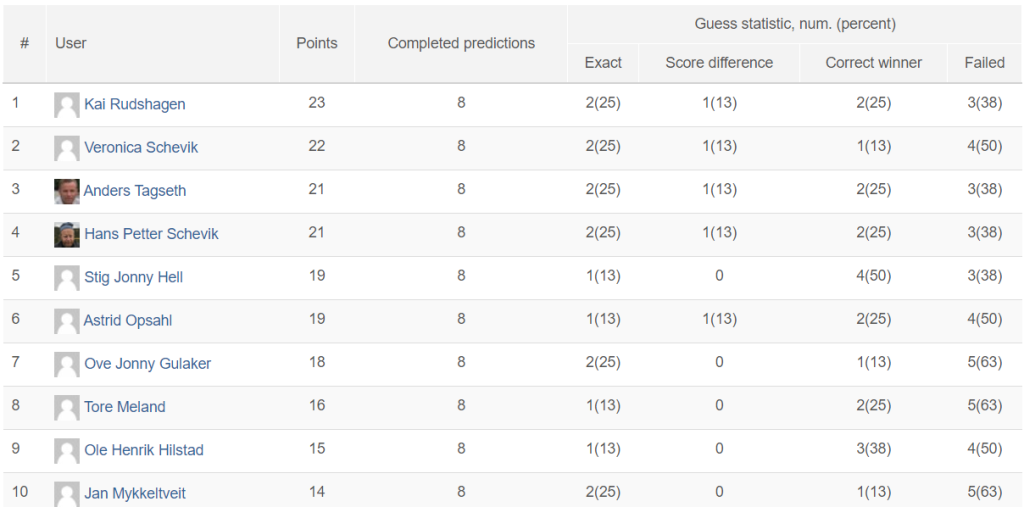
Task: Click the Completed predictions column header
Action: 461,43
